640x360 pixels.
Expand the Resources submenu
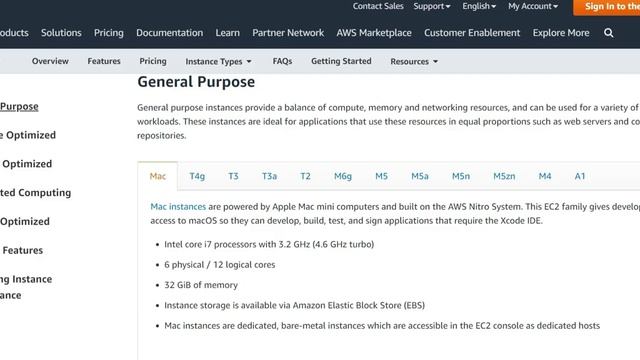tap(414, 62)
